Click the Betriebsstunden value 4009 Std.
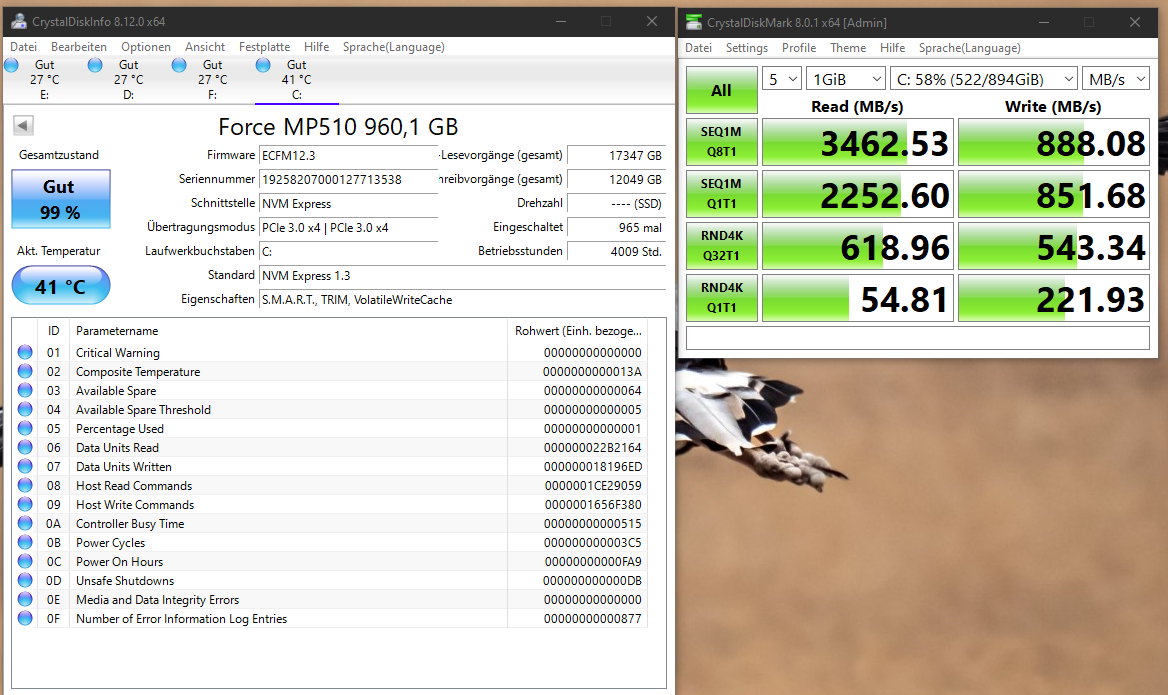 tap(616, 252)
